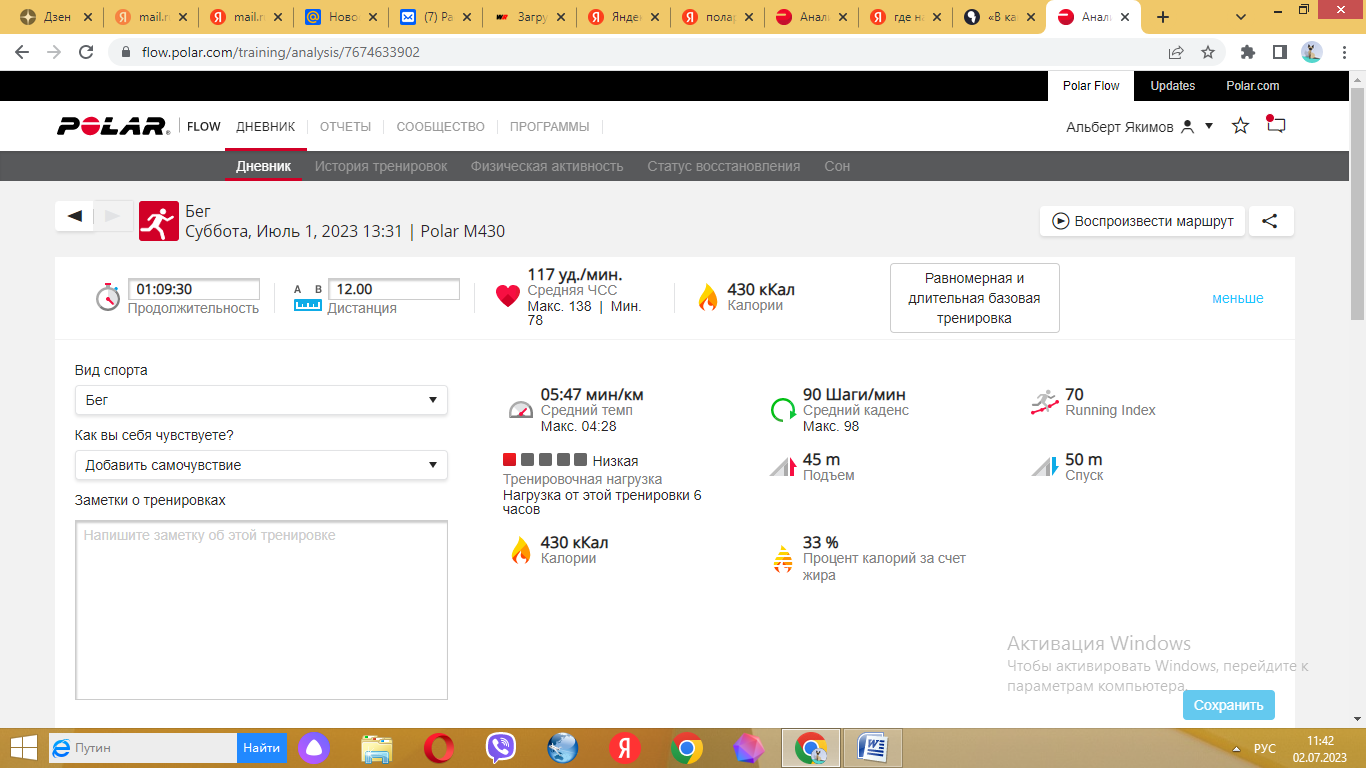Open the sport type dropdown
This screenshot has height=768, width=1366.
[x=261, y=400]
